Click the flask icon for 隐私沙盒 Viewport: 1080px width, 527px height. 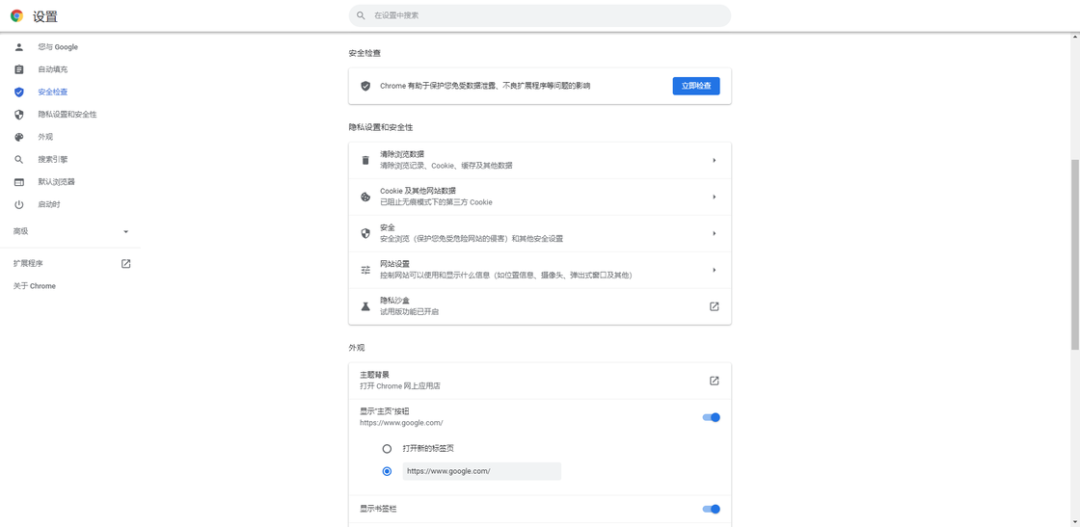point(366,306)
